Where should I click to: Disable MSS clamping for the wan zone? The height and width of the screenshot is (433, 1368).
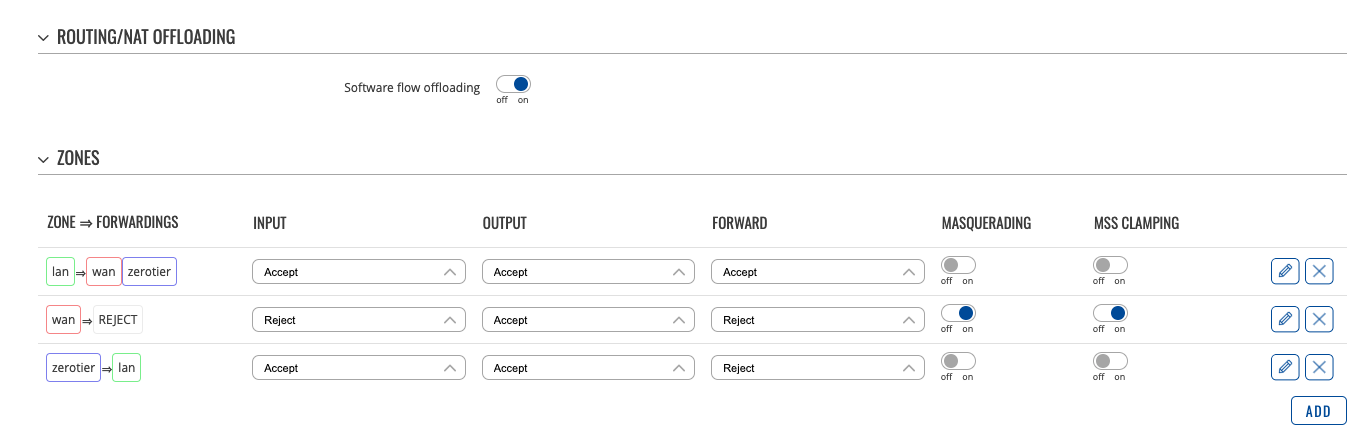pos(1110,313)
